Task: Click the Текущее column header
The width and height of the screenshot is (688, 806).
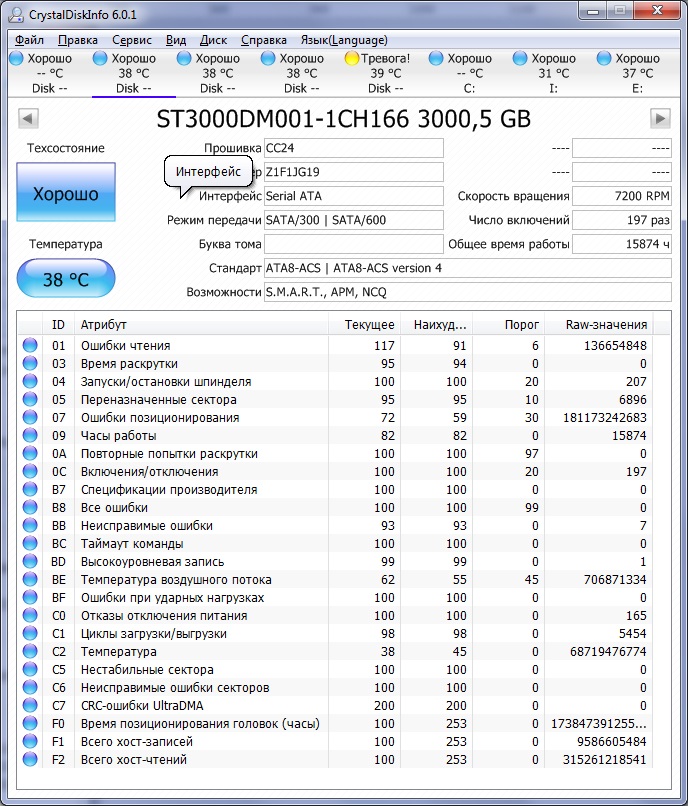Action: coord(364,325)
